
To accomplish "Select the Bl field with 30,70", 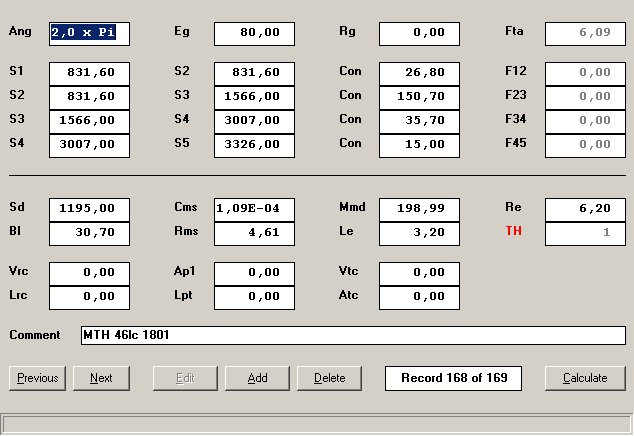I will [x=89, y=234].
